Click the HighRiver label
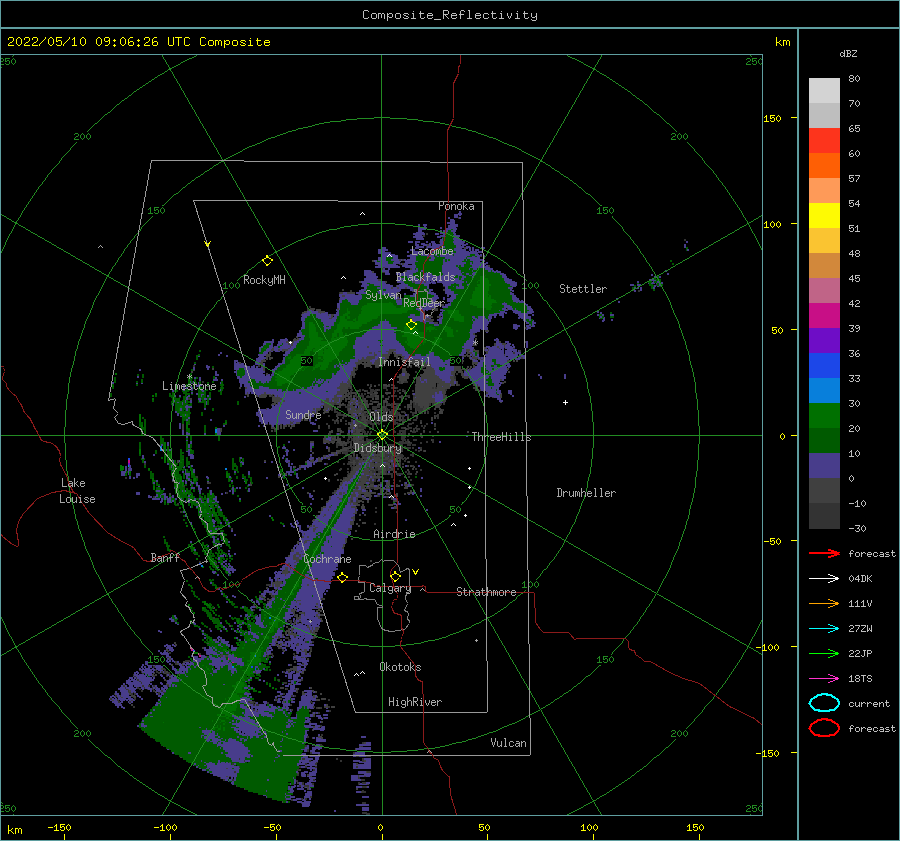Screen dimensions: 900x841 415,702
